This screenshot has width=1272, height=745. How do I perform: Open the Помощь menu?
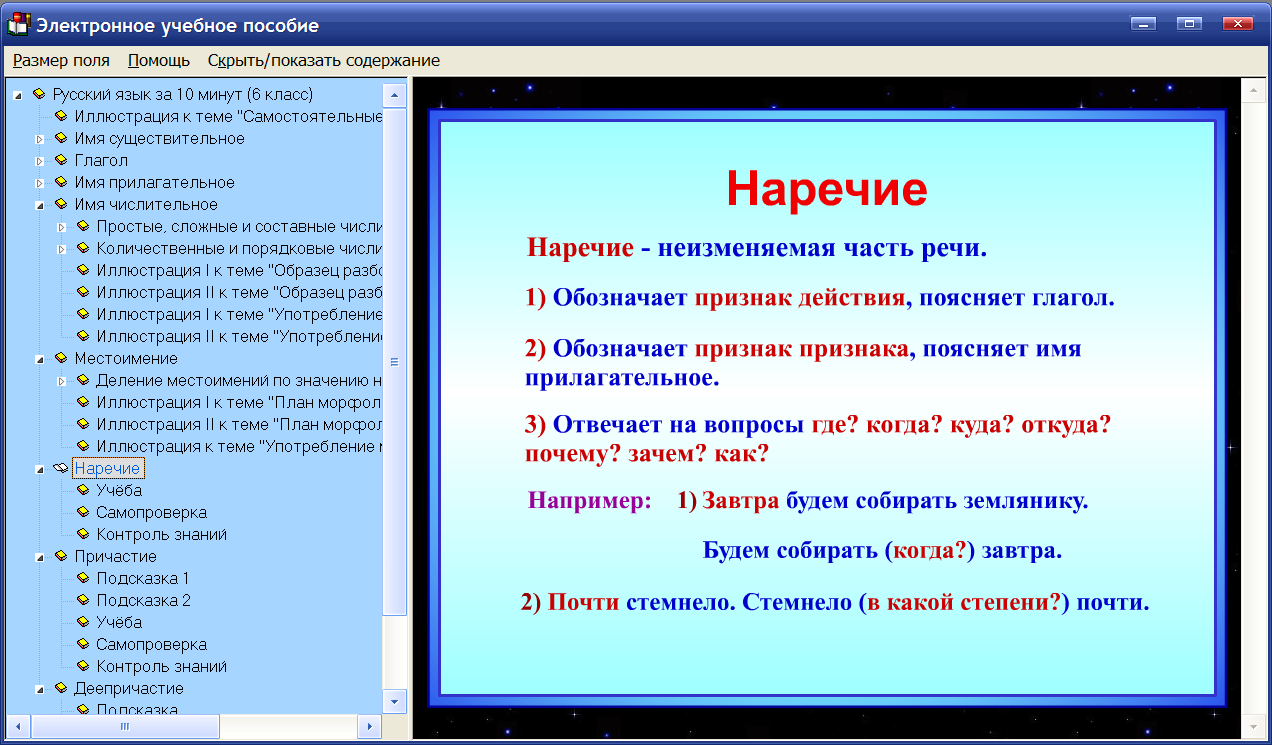(156, 60)
